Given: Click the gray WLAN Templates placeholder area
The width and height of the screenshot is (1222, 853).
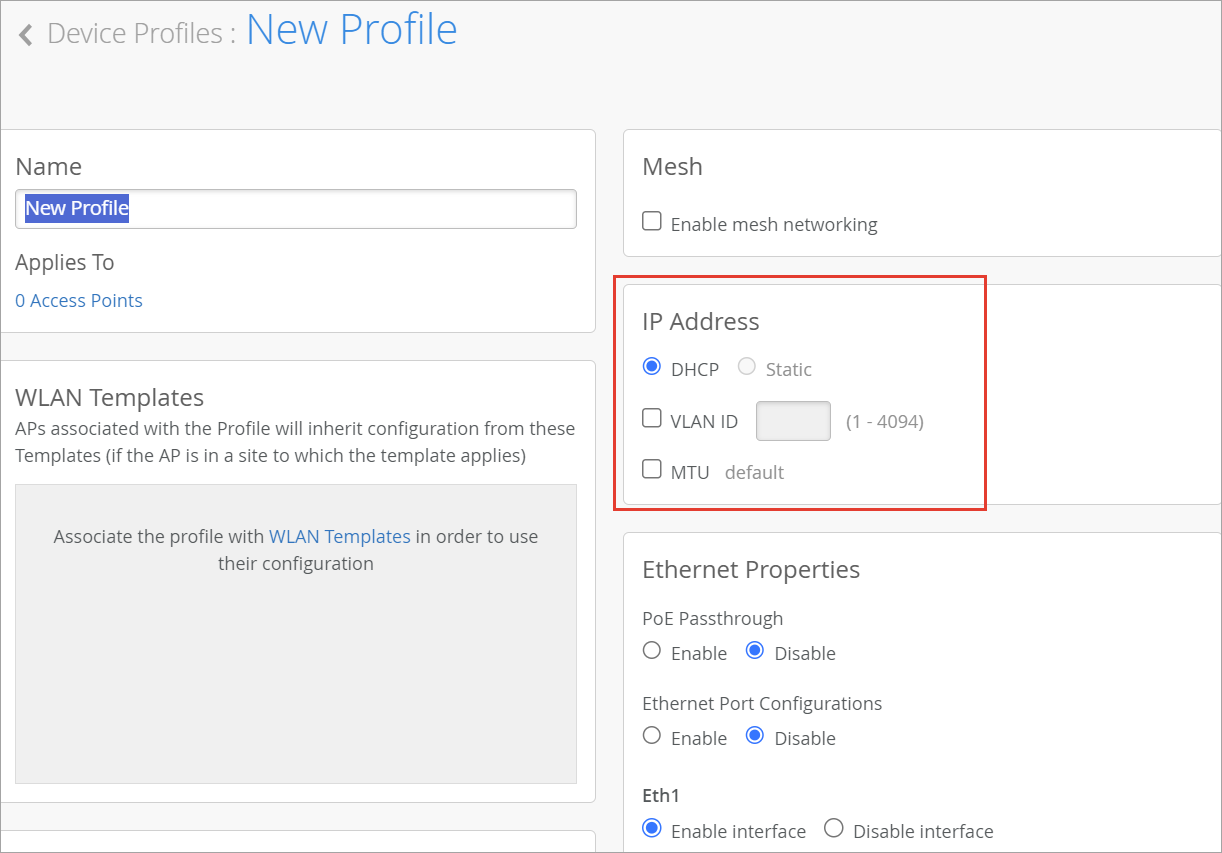Looking at the screenshot, I should click(296, 680).
